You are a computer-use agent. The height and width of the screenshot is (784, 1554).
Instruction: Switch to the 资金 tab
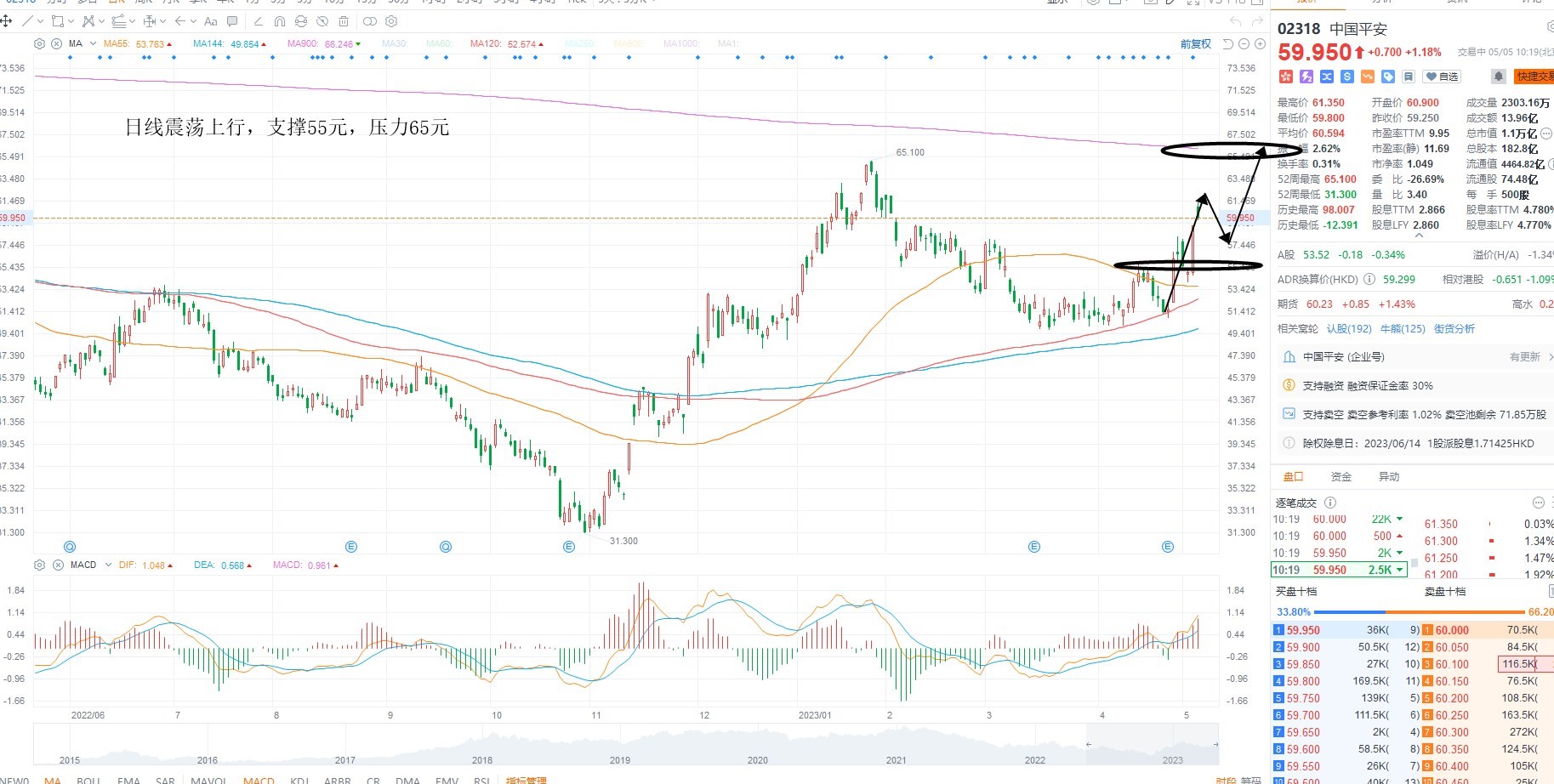pyautogui.click(x=1341, y=476)
